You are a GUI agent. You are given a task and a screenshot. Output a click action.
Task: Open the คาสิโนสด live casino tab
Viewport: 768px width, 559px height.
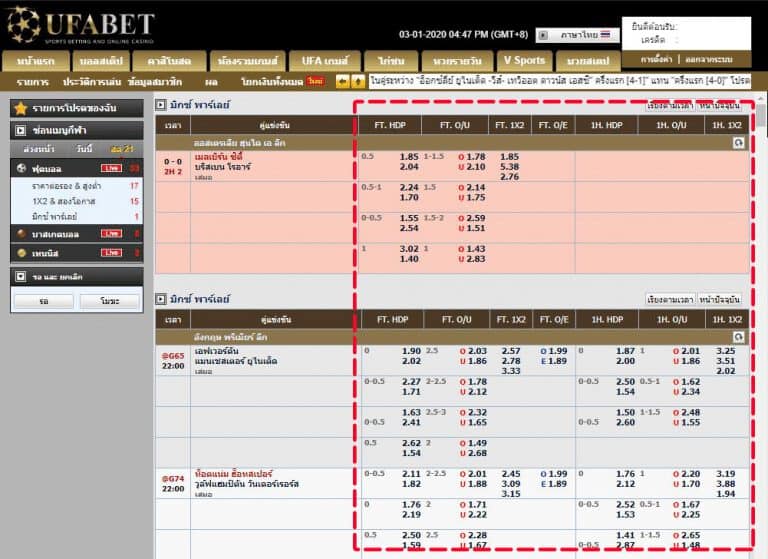coord(169,61)
